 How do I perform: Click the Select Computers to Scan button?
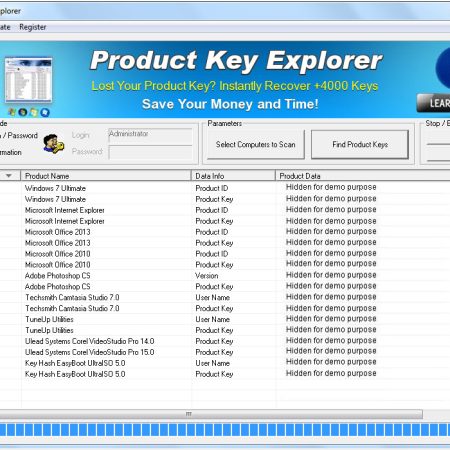(256, 144)
